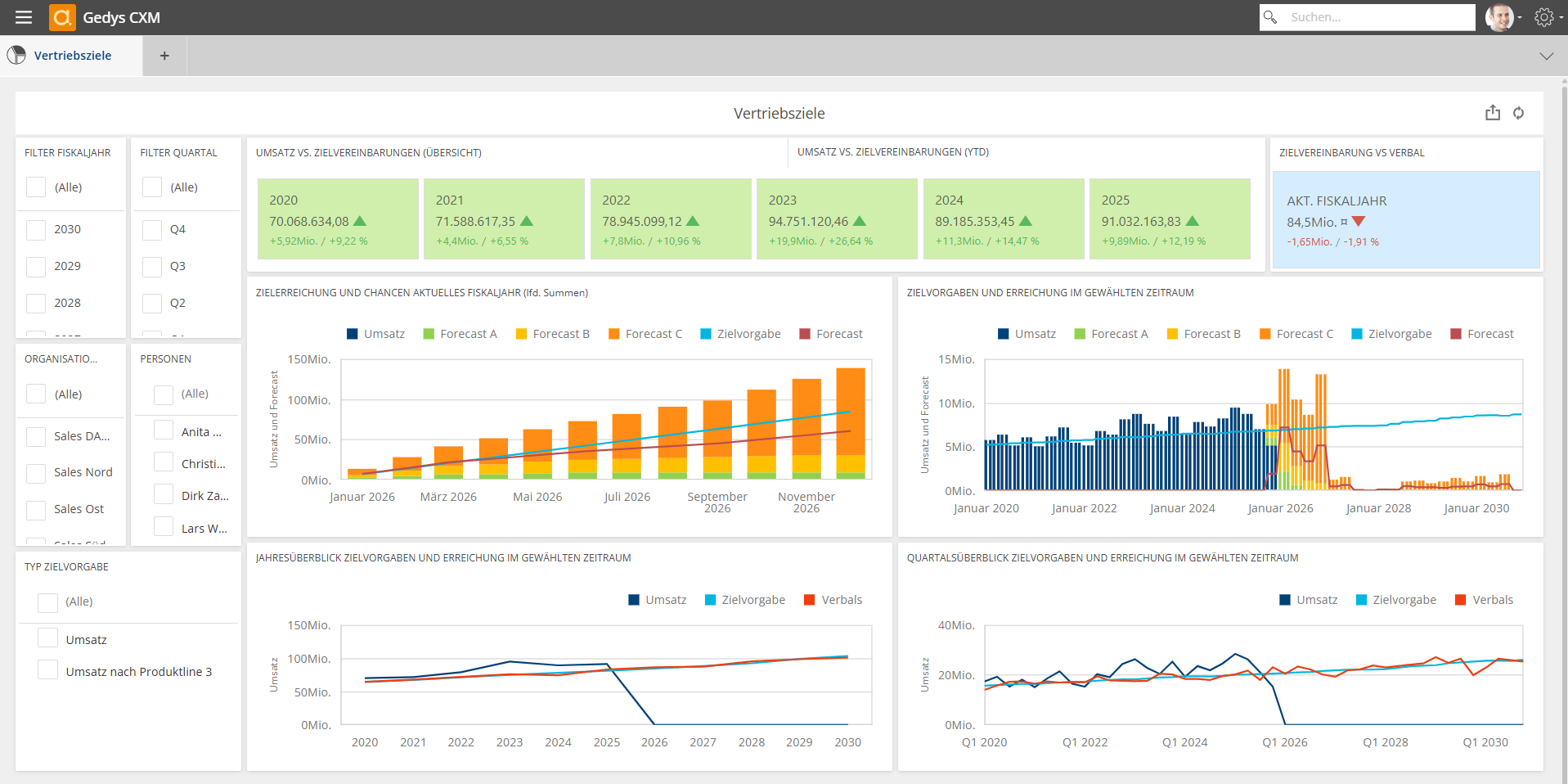1568x784 pixels.
Task: Select the 2022 revenue card
Action: (671, 219)
